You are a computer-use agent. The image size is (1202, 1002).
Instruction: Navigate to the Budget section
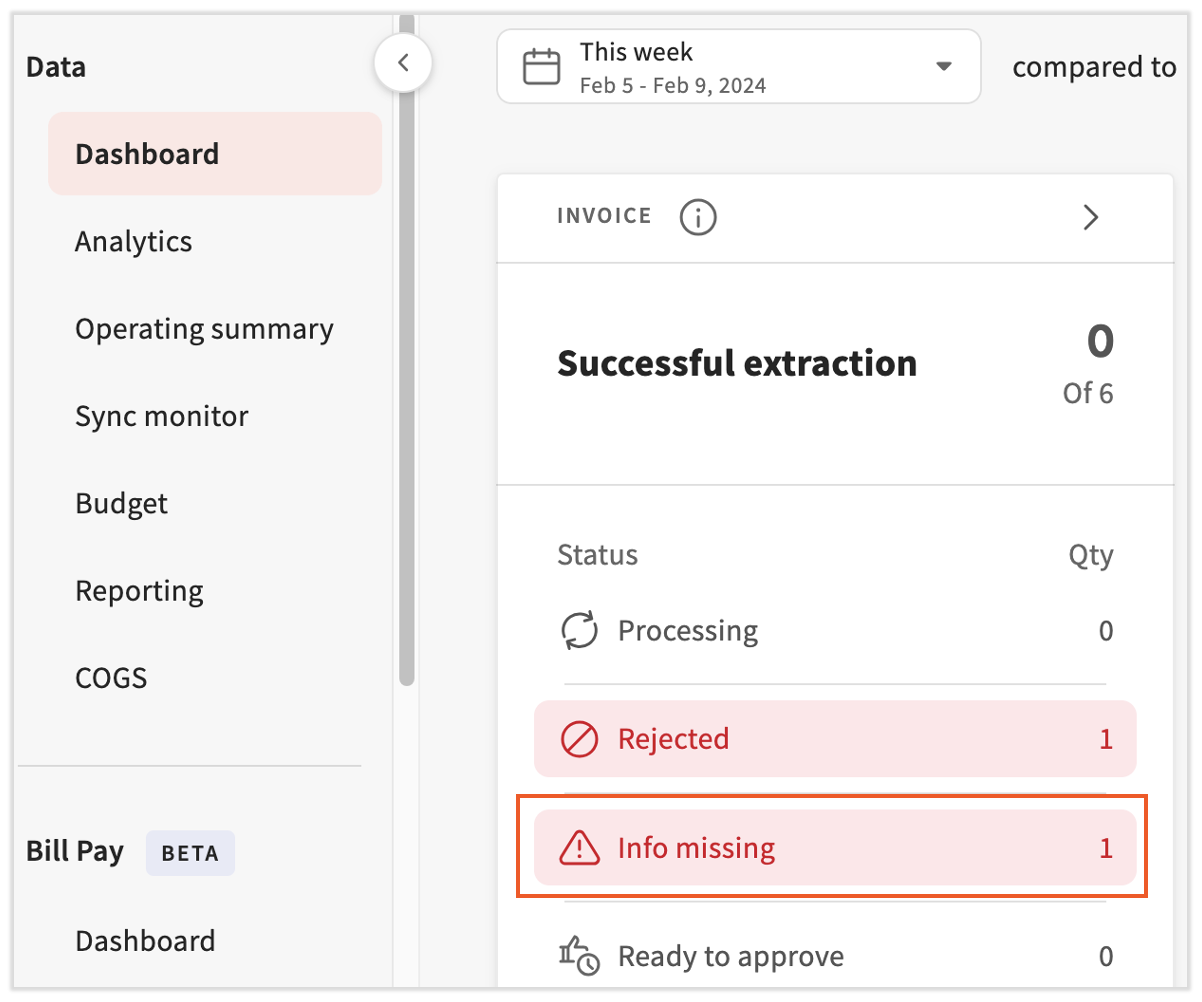click(121, 503)
